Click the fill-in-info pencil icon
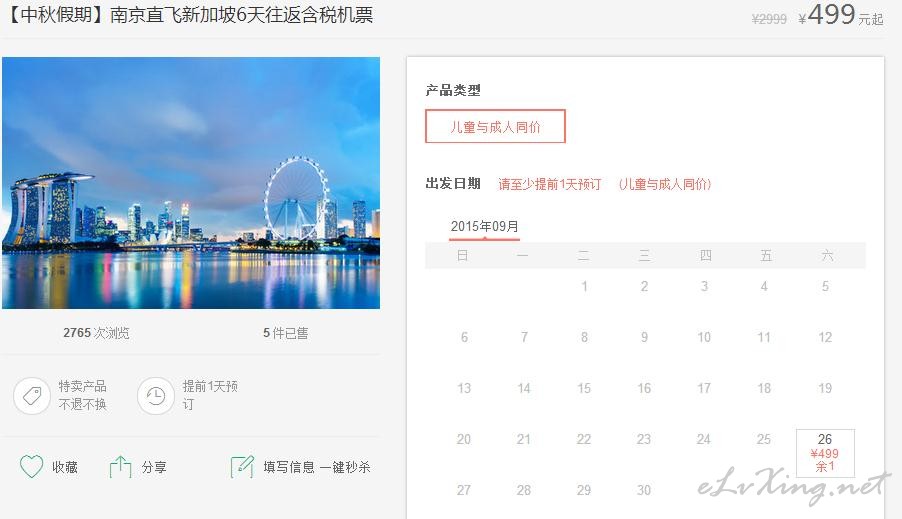The width and height of the screenshot is (902, 519). [242, 466]
